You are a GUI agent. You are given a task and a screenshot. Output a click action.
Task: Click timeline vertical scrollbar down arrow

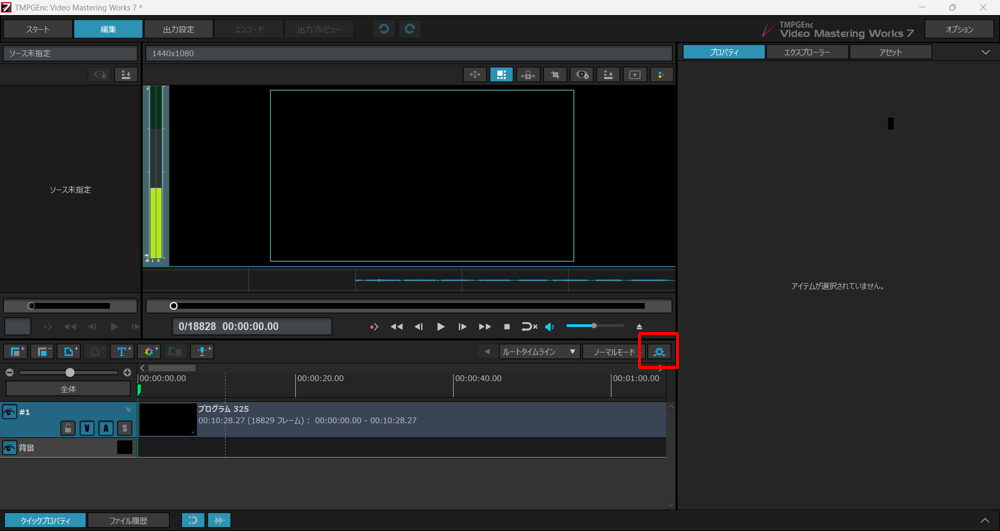670,505
